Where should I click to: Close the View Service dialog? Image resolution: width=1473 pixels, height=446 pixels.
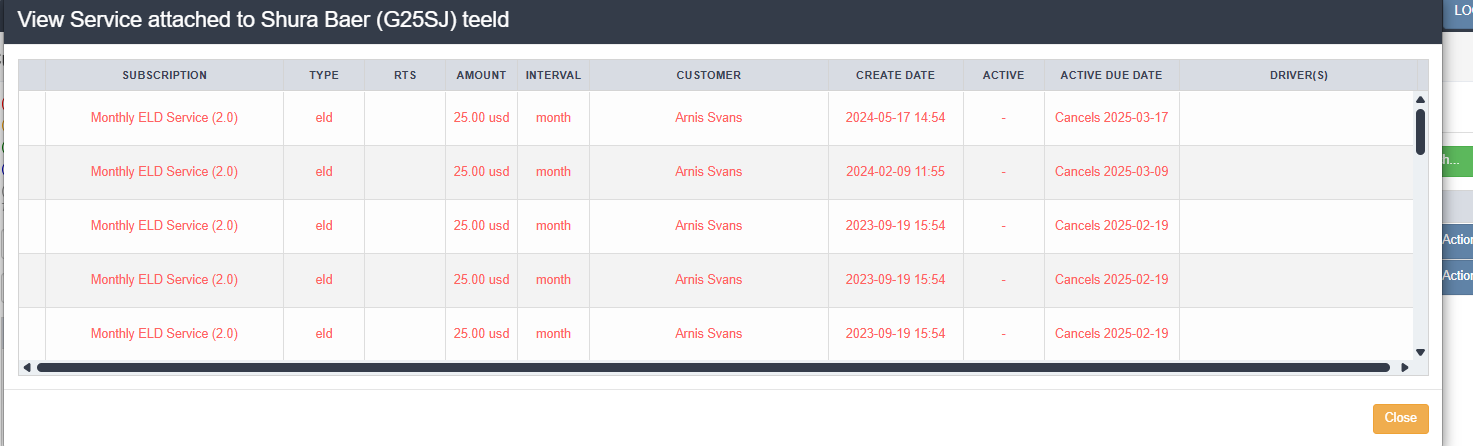(x=1400, y=418)
